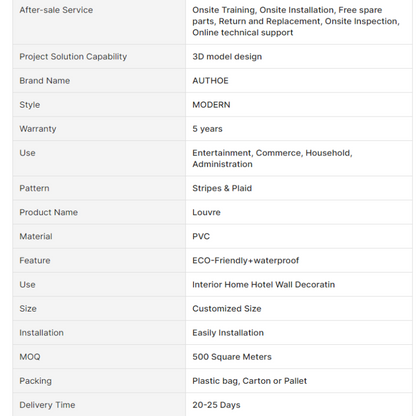The width and height of the screenshot is (416, 416).
Task: Click the PVC material value
Action: 201,236
